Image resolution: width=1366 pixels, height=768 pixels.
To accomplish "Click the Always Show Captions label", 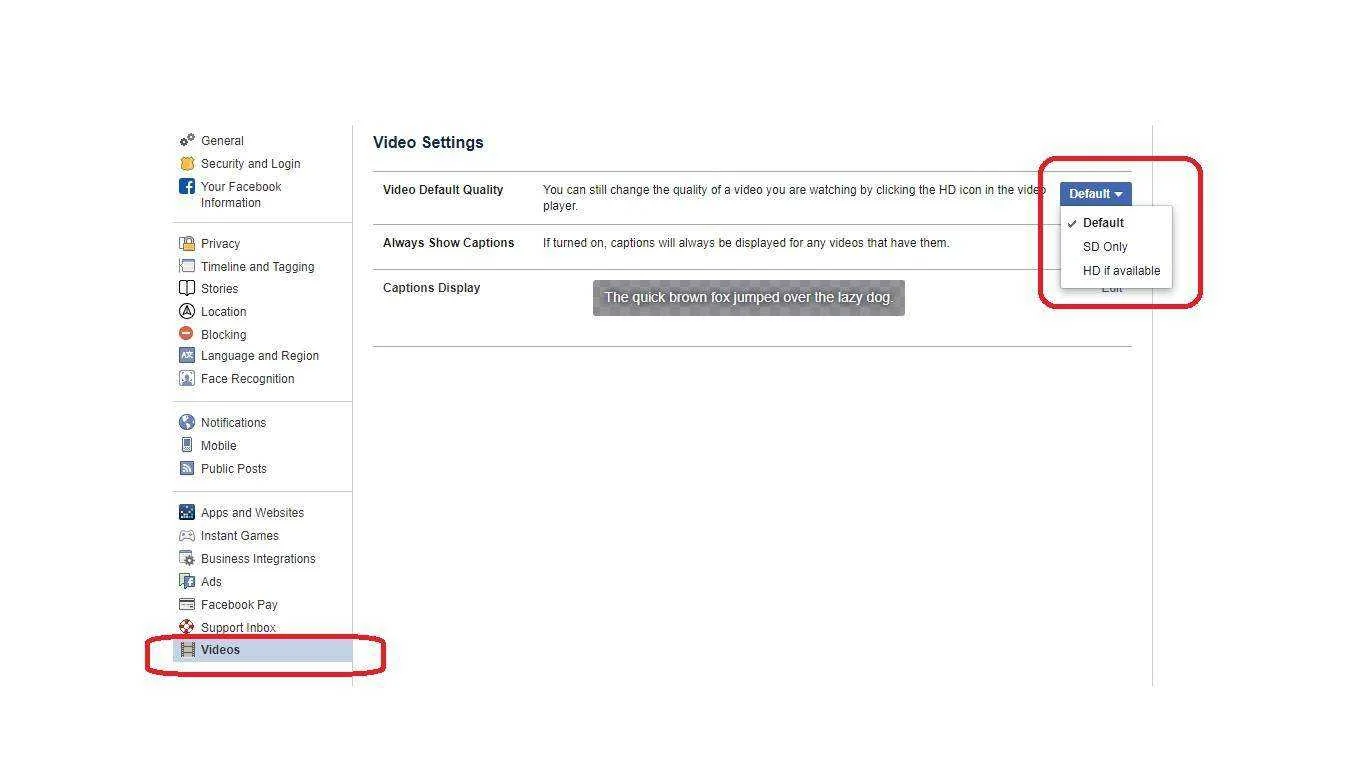I will [449, 243].
